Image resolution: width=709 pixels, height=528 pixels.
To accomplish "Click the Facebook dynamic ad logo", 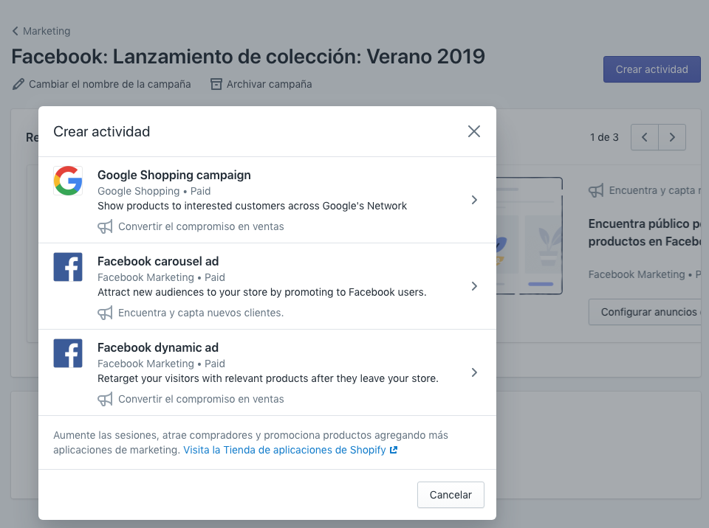I will point(68,353).
